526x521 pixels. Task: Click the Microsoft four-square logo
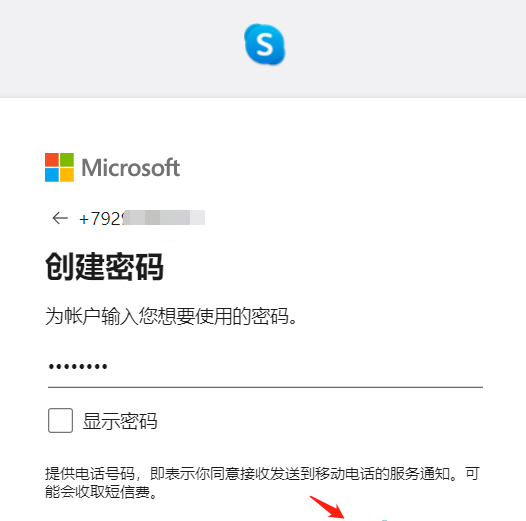coord(59,167)
